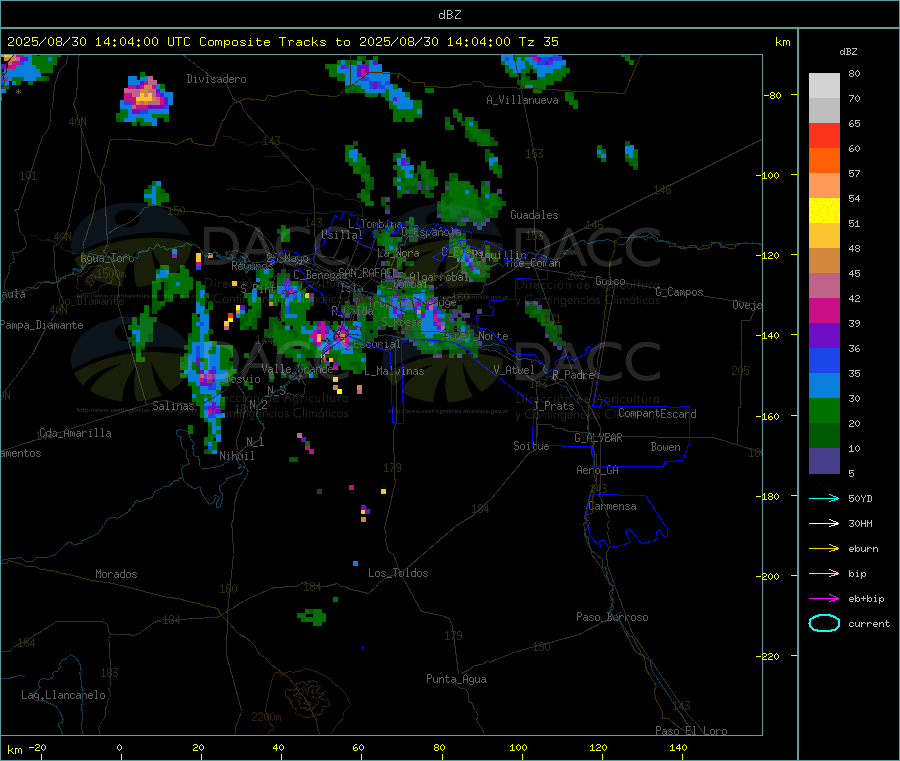The image size is (900, 761).
Task: Click the 'Nihuil' place label
Action: 236,456
